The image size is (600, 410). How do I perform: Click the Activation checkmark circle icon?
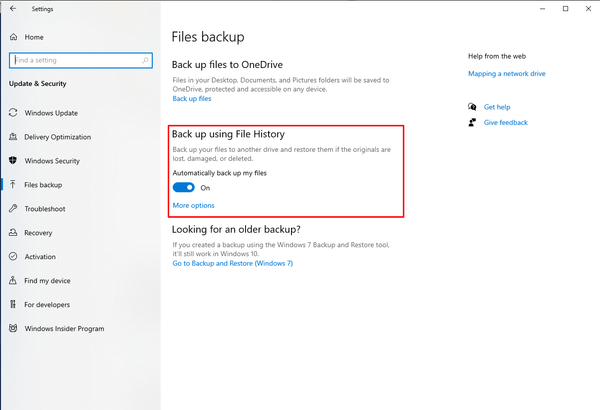click(13, 256)
